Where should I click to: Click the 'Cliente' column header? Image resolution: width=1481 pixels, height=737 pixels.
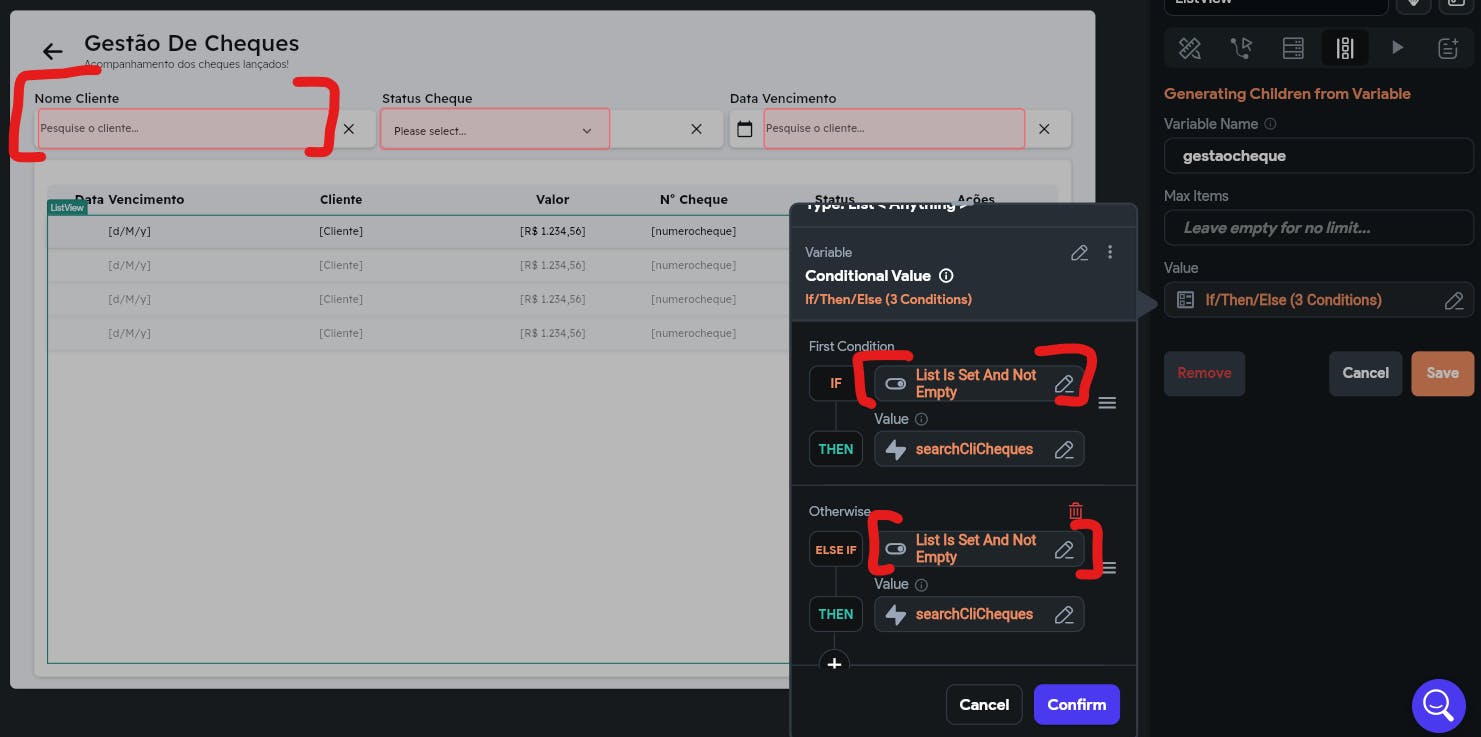coord(341,200)
